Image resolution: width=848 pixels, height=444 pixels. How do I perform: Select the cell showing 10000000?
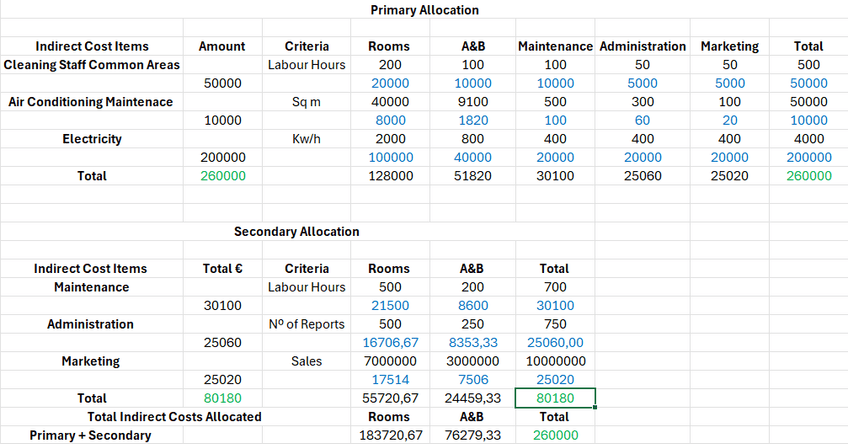click(x=554, y=361)
